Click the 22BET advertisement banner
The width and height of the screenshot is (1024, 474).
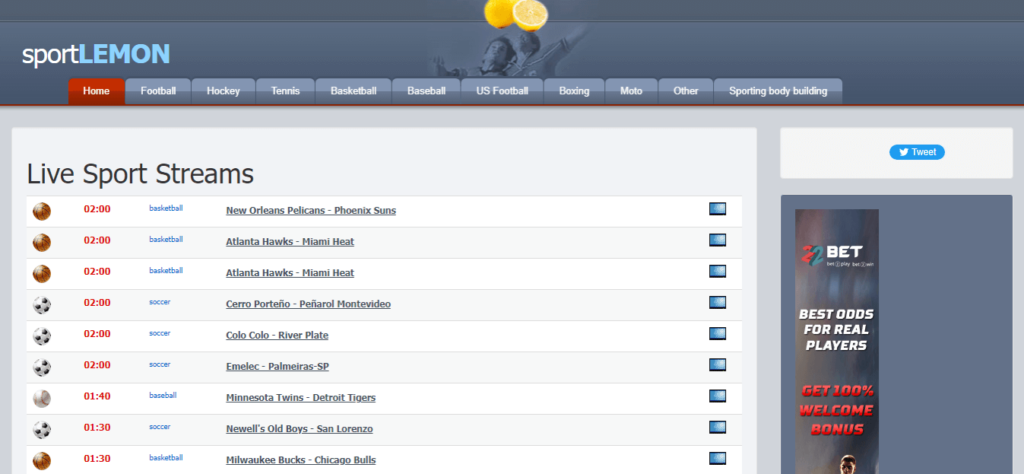837,340
